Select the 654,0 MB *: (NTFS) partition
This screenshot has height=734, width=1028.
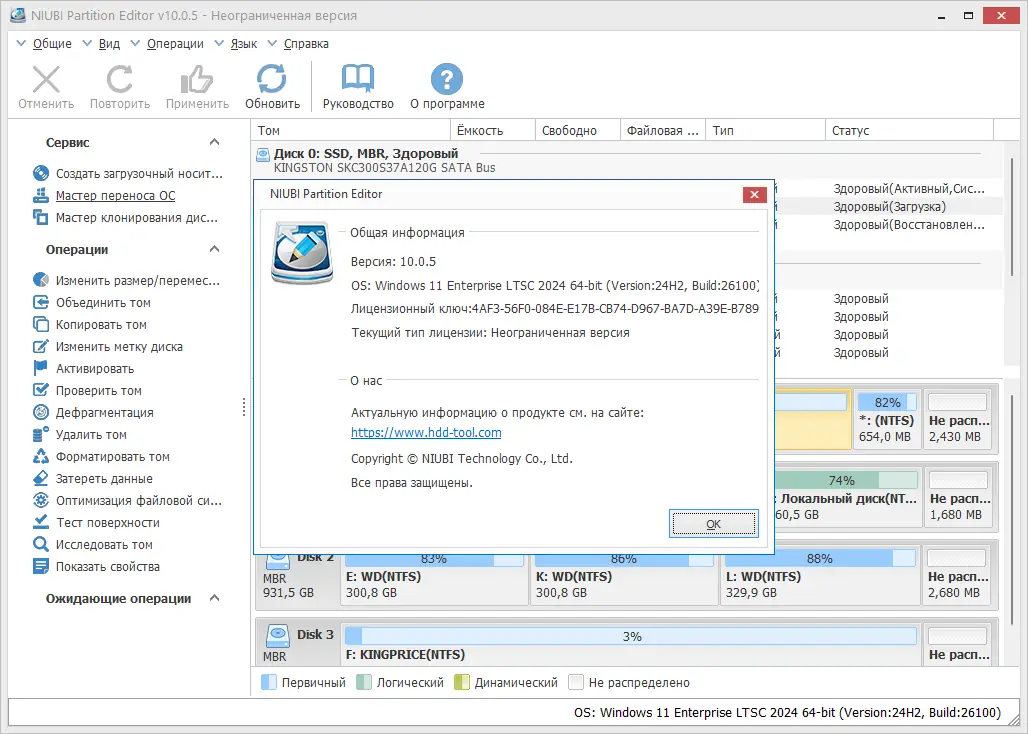[886, 419]
